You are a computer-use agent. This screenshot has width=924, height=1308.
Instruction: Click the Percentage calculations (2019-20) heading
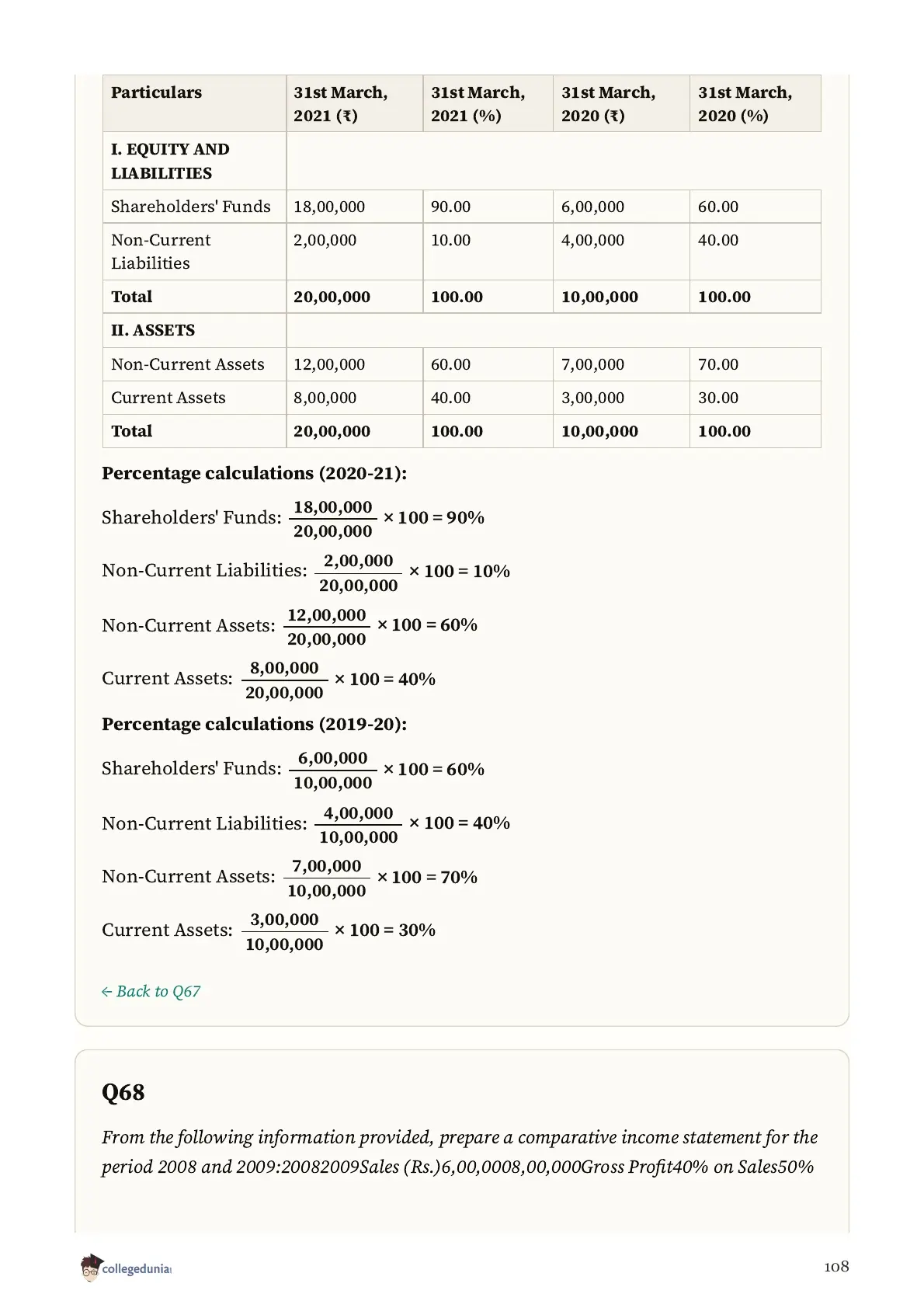254,724
